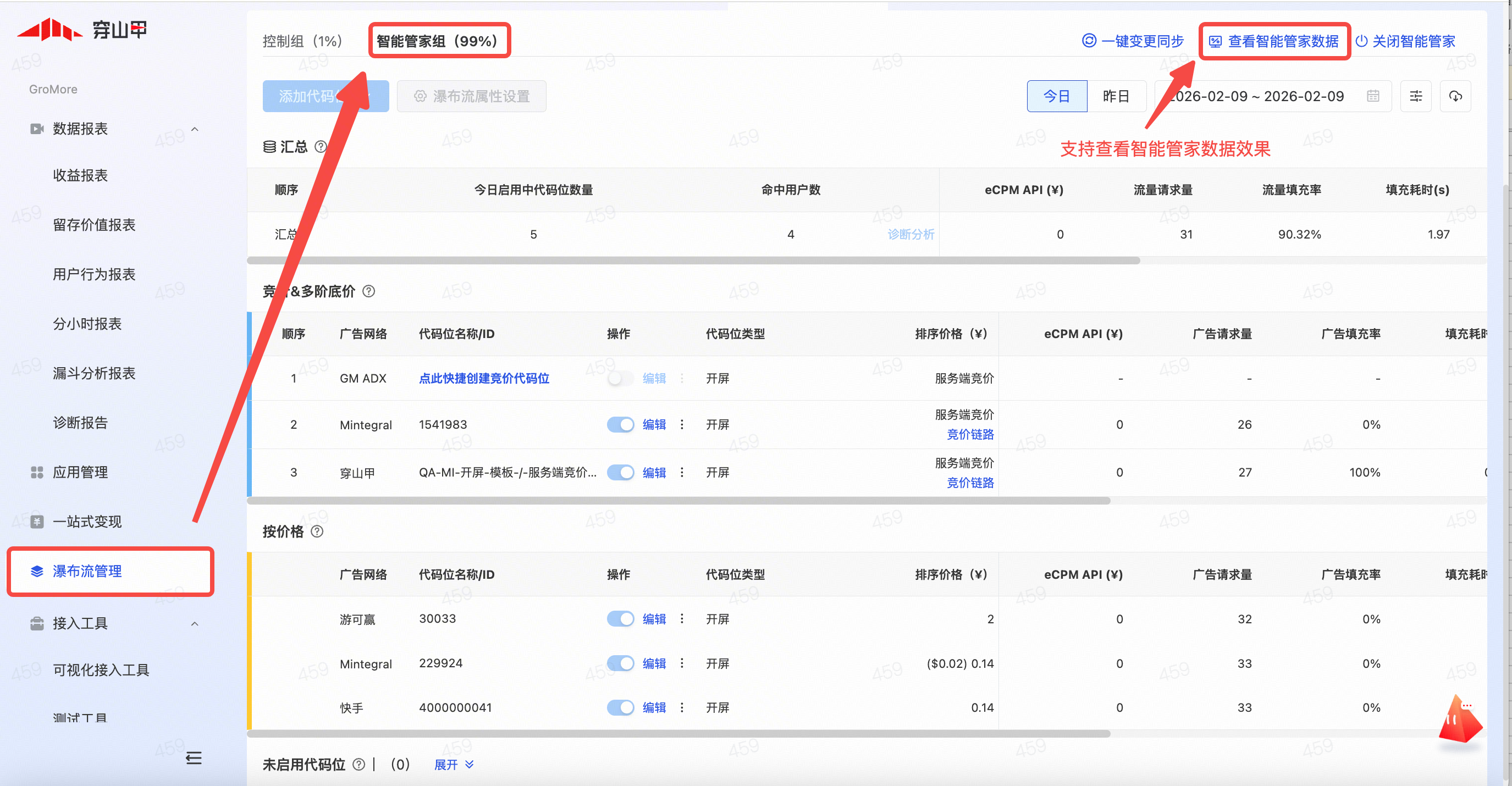1512x786 pixels.
Task: Collapse the 数据报表 sidebar section
Action: click(195, 129)
